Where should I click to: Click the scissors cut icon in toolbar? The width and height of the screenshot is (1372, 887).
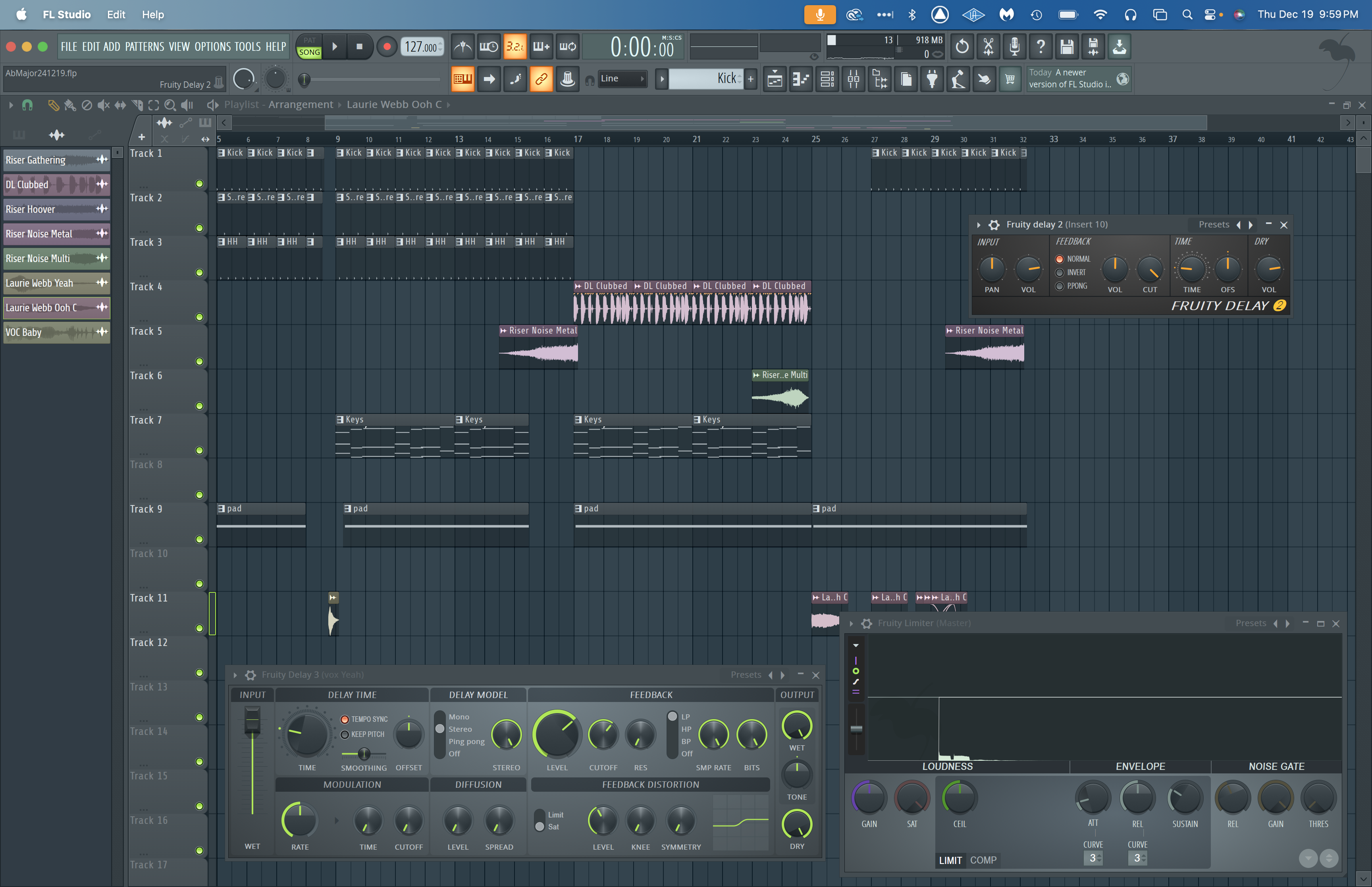[x=988, y=47]
